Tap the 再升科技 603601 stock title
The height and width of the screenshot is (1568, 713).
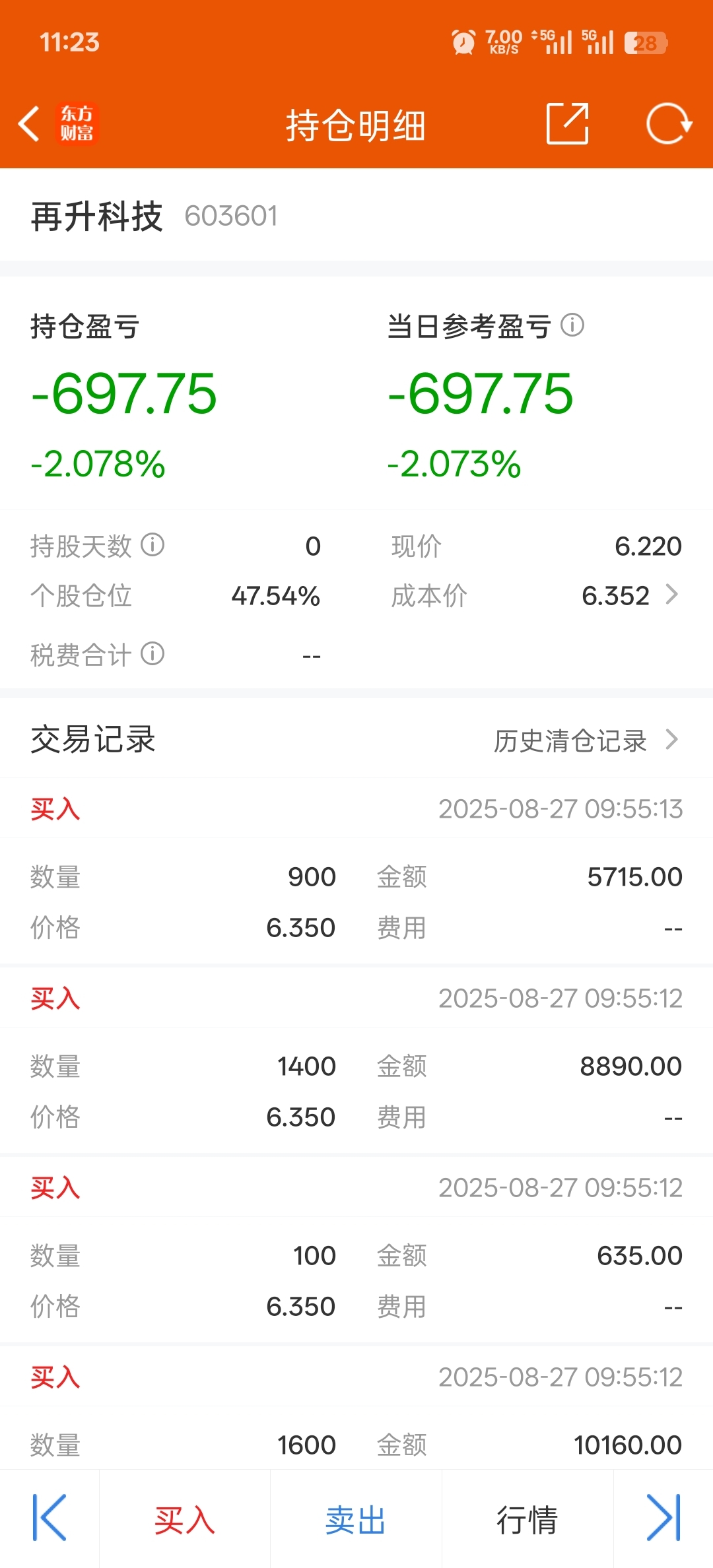[154, 216]
